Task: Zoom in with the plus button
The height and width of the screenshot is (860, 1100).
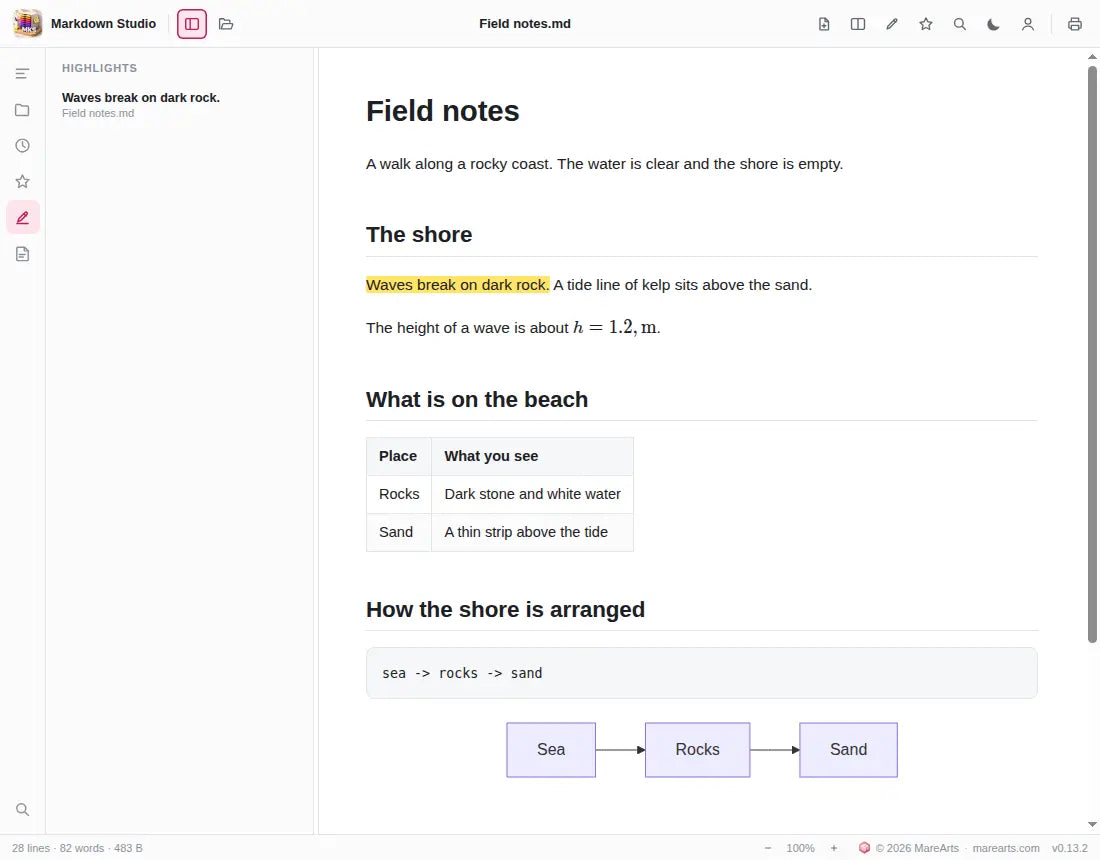Action: pyautogui.click(x=833, y=848)
